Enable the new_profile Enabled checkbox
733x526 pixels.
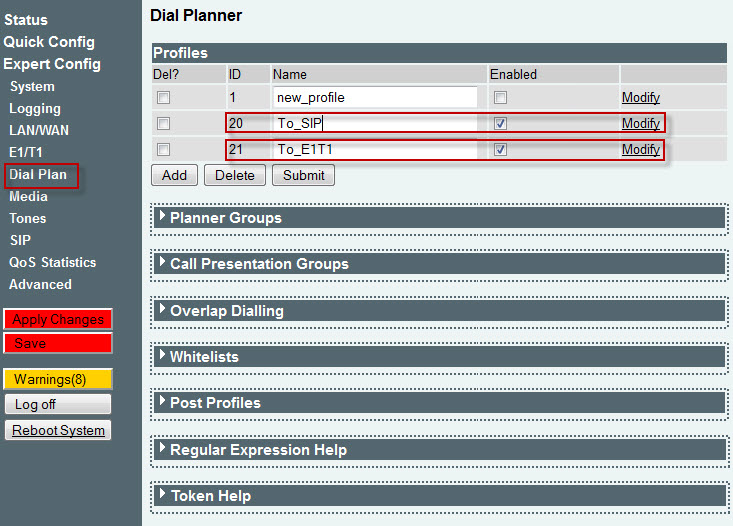click(500, 98)
